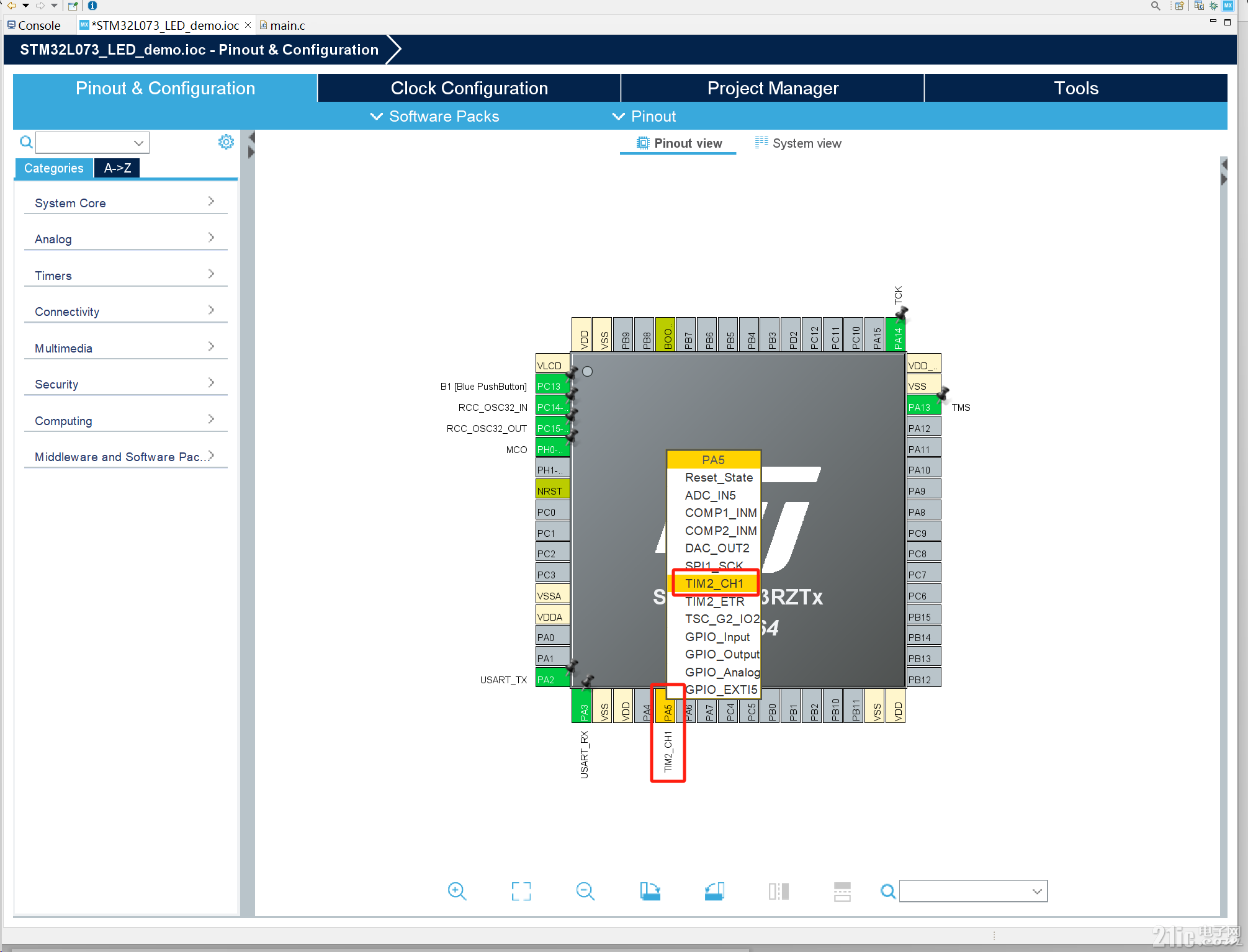Click the horizontal layout rows icon
Viewport: 1248px width, 952px height.
point(842,891)
